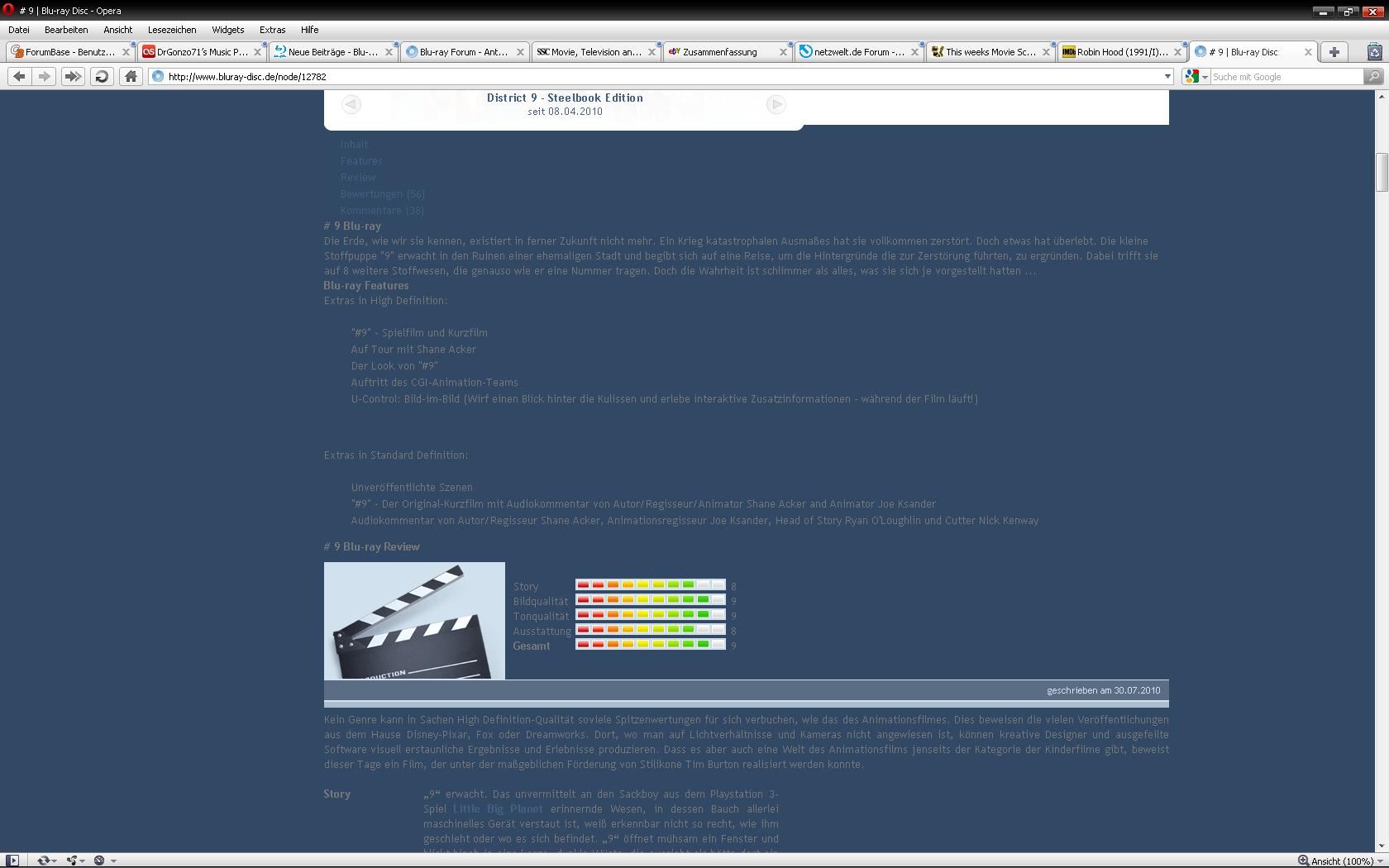Open the Extras menu
Screen dimensions: 1389x868
[x=272, y=30]
